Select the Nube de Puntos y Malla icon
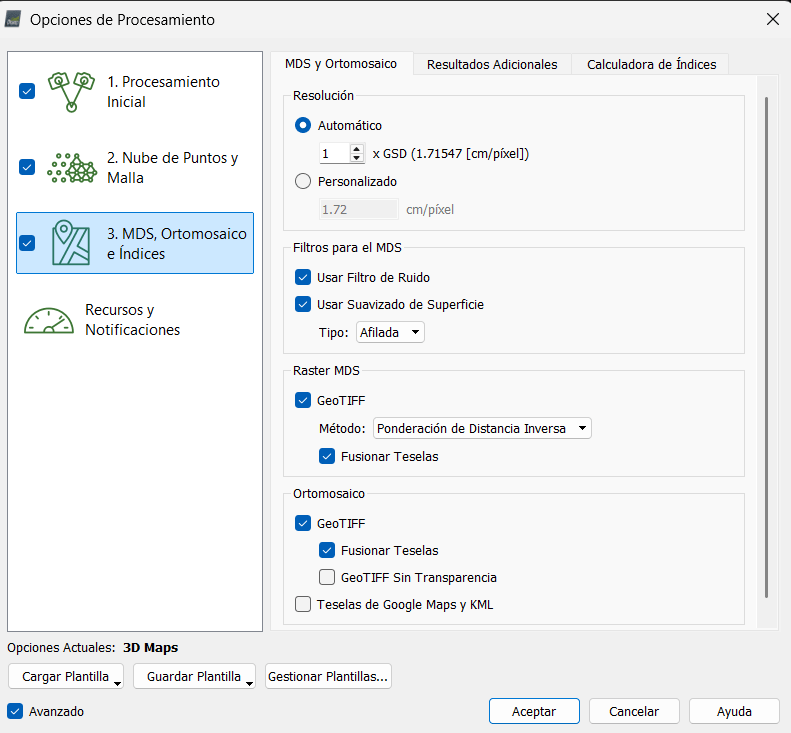 [x=71, y=167]
